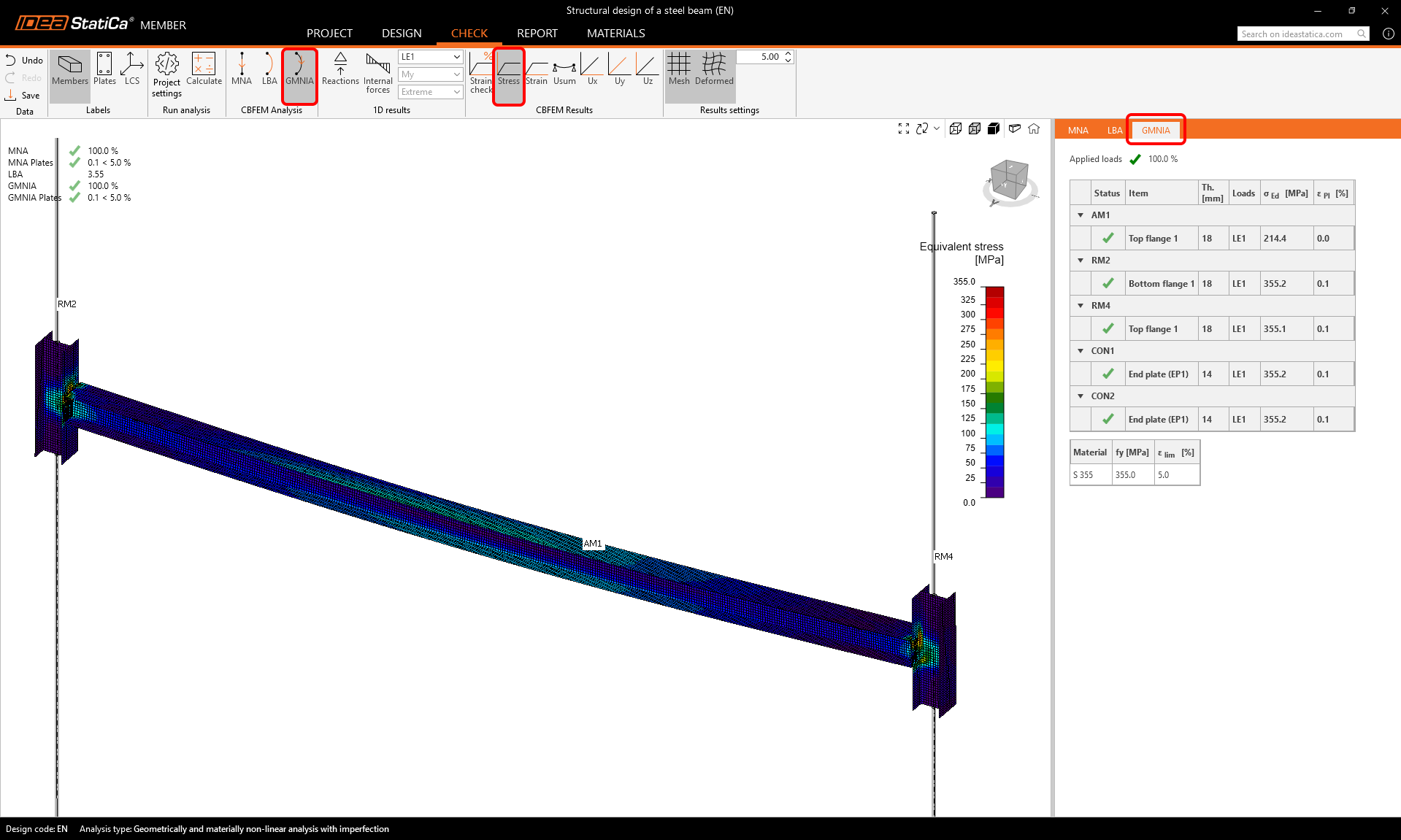Show Reactions results
Viewport: 1401px width, 840px height.
tap(340, 69)
